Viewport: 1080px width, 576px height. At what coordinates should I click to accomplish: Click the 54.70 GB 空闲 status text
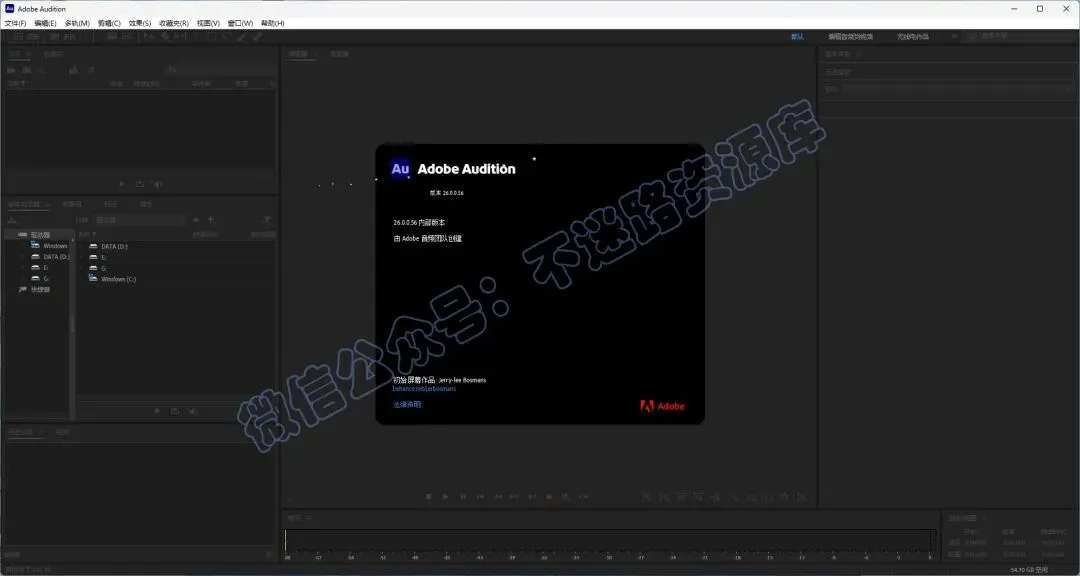(1029, 570)
